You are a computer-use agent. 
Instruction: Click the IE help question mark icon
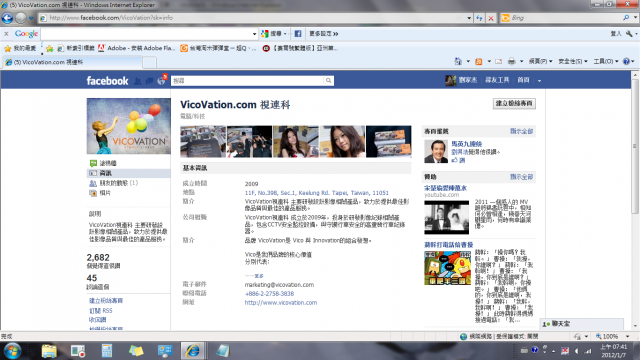point(626,61)
